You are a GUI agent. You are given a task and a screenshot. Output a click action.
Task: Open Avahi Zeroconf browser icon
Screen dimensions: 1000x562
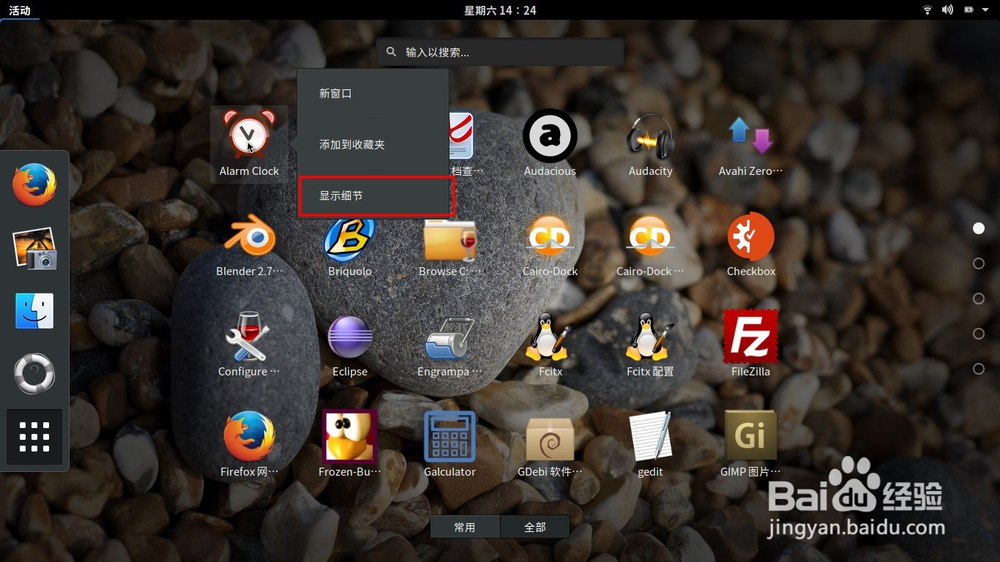tap(750, 135)
